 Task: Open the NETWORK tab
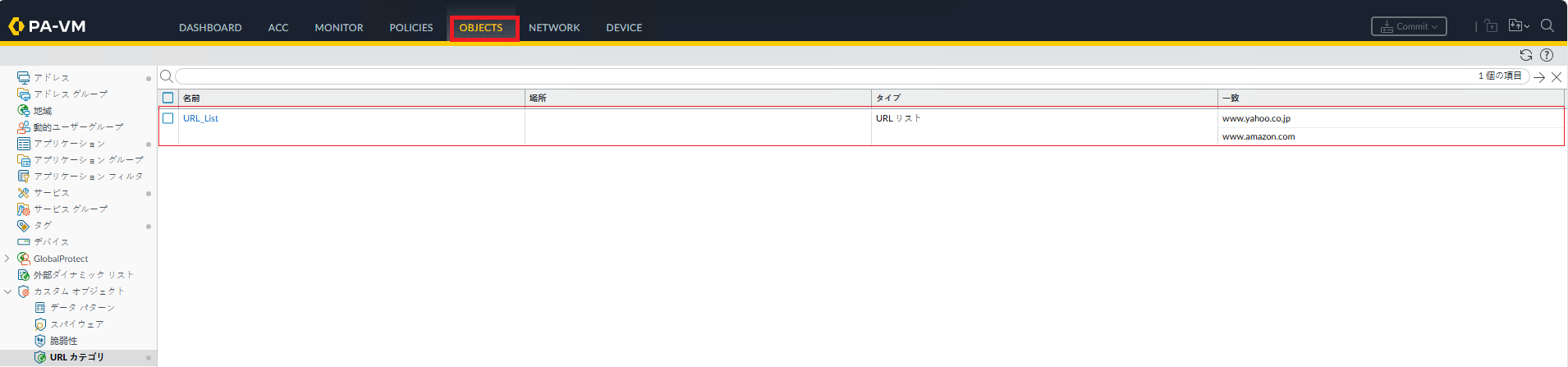point(554,28)
